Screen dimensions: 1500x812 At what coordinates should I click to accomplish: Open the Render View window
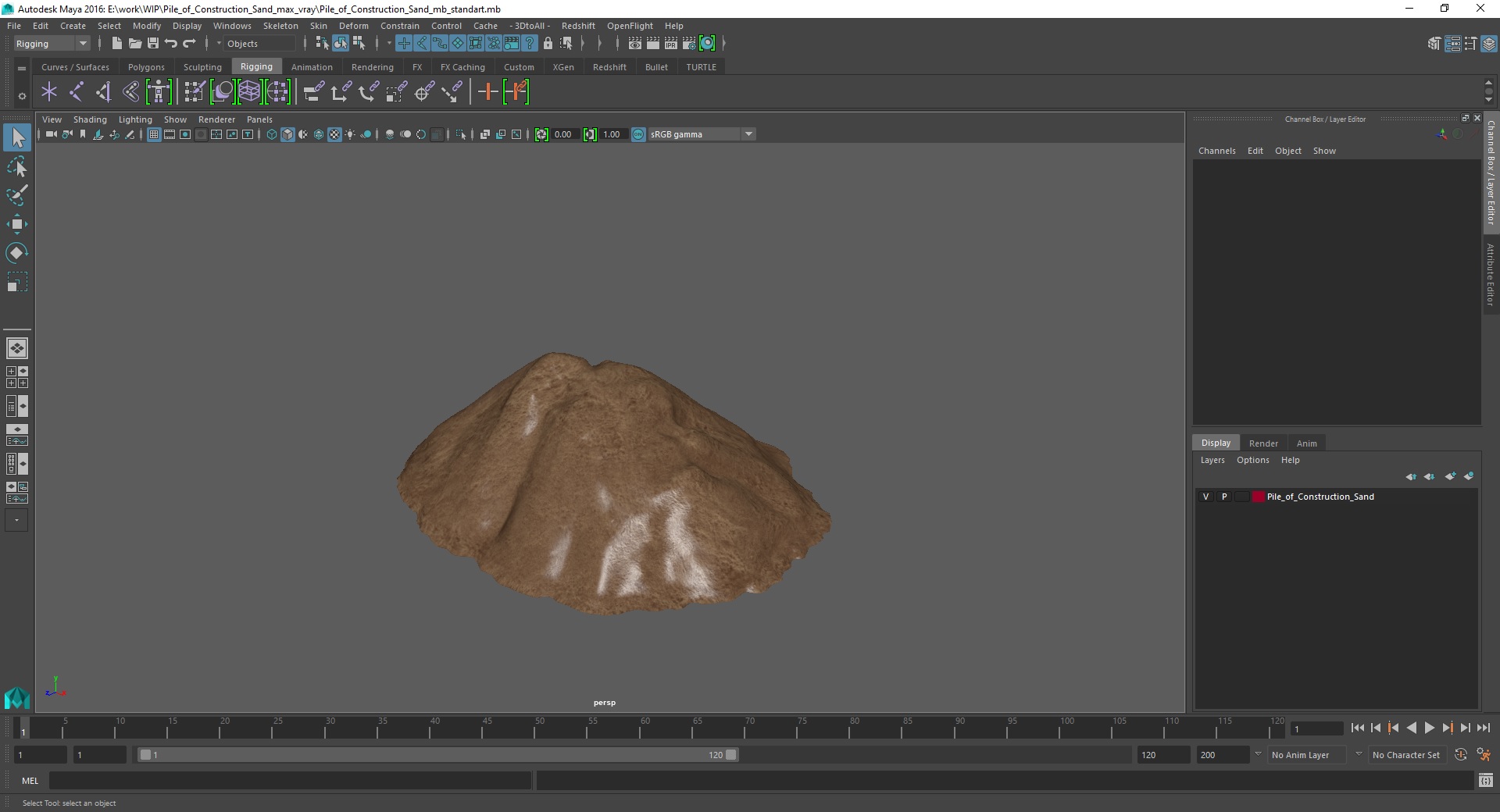point(635,44)
